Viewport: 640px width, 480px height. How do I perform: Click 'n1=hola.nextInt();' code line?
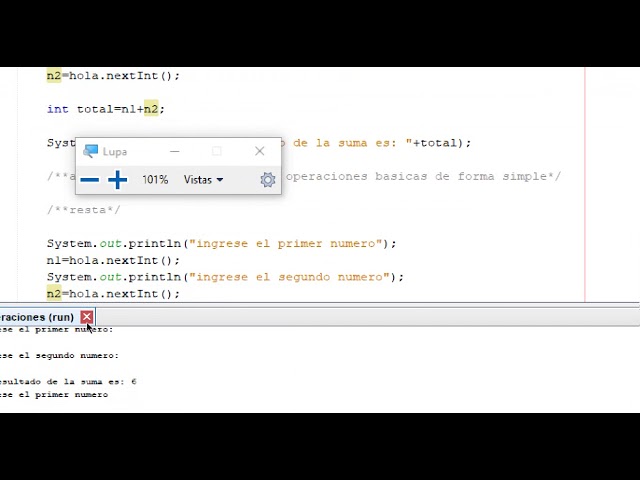tap(113, 260)
